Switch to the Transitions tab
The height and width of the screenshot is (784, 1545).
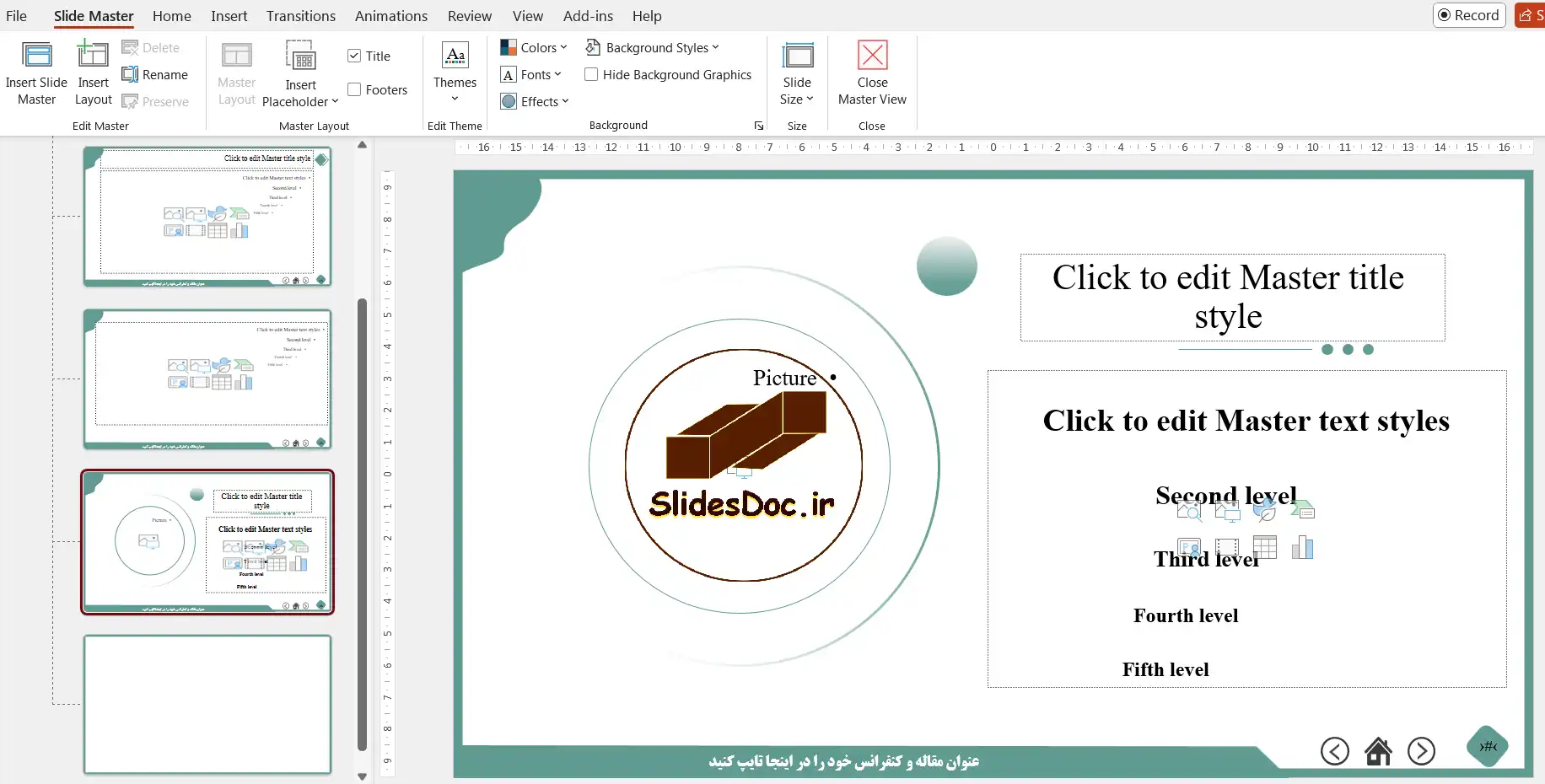(x=301, y=16)
